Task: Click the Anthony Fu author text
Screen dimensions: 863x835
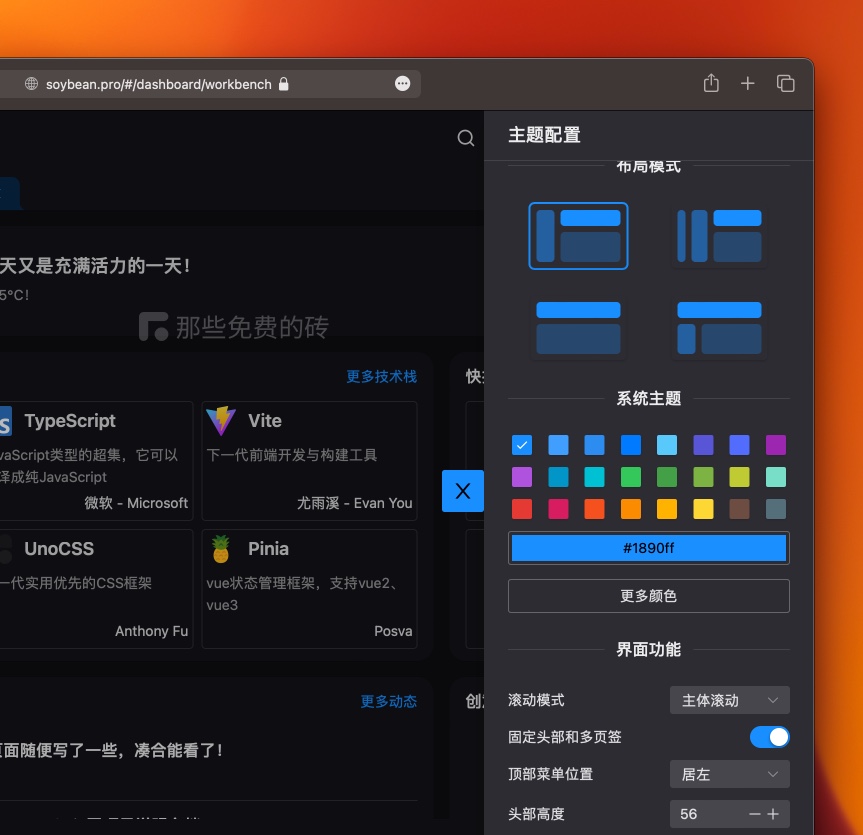Action: (x=151, y=631)
